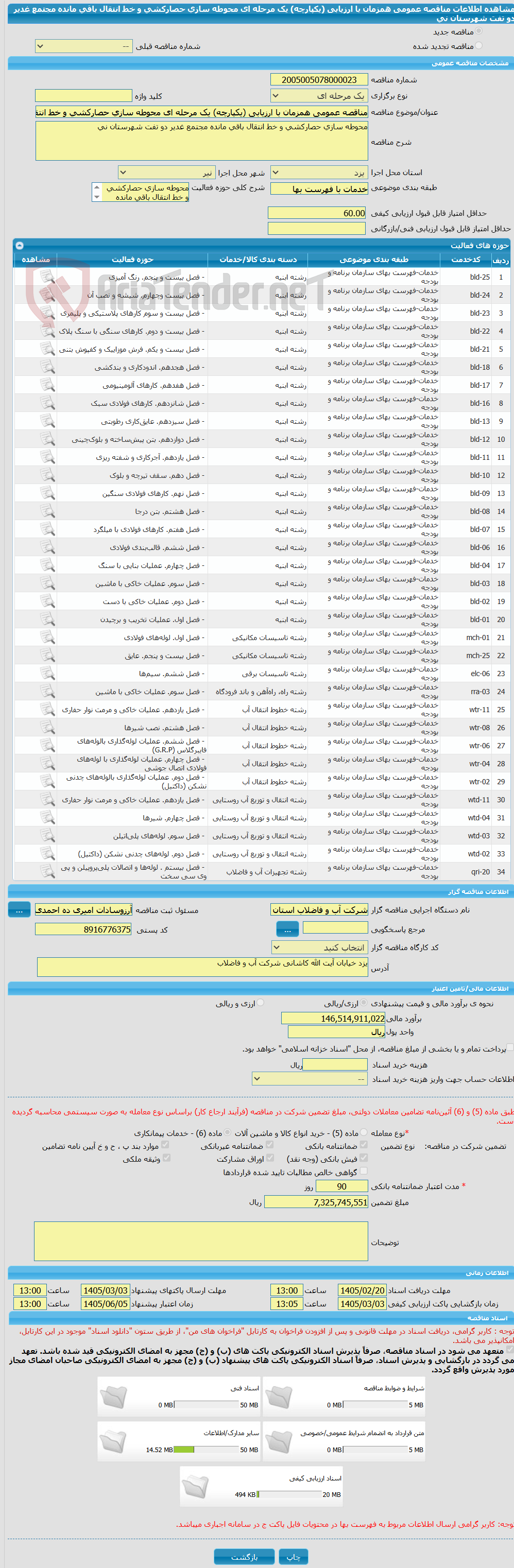514x1568 pixels.
Task: Click the اسناد فنی size progress bar
Action: click(206, 1405)
